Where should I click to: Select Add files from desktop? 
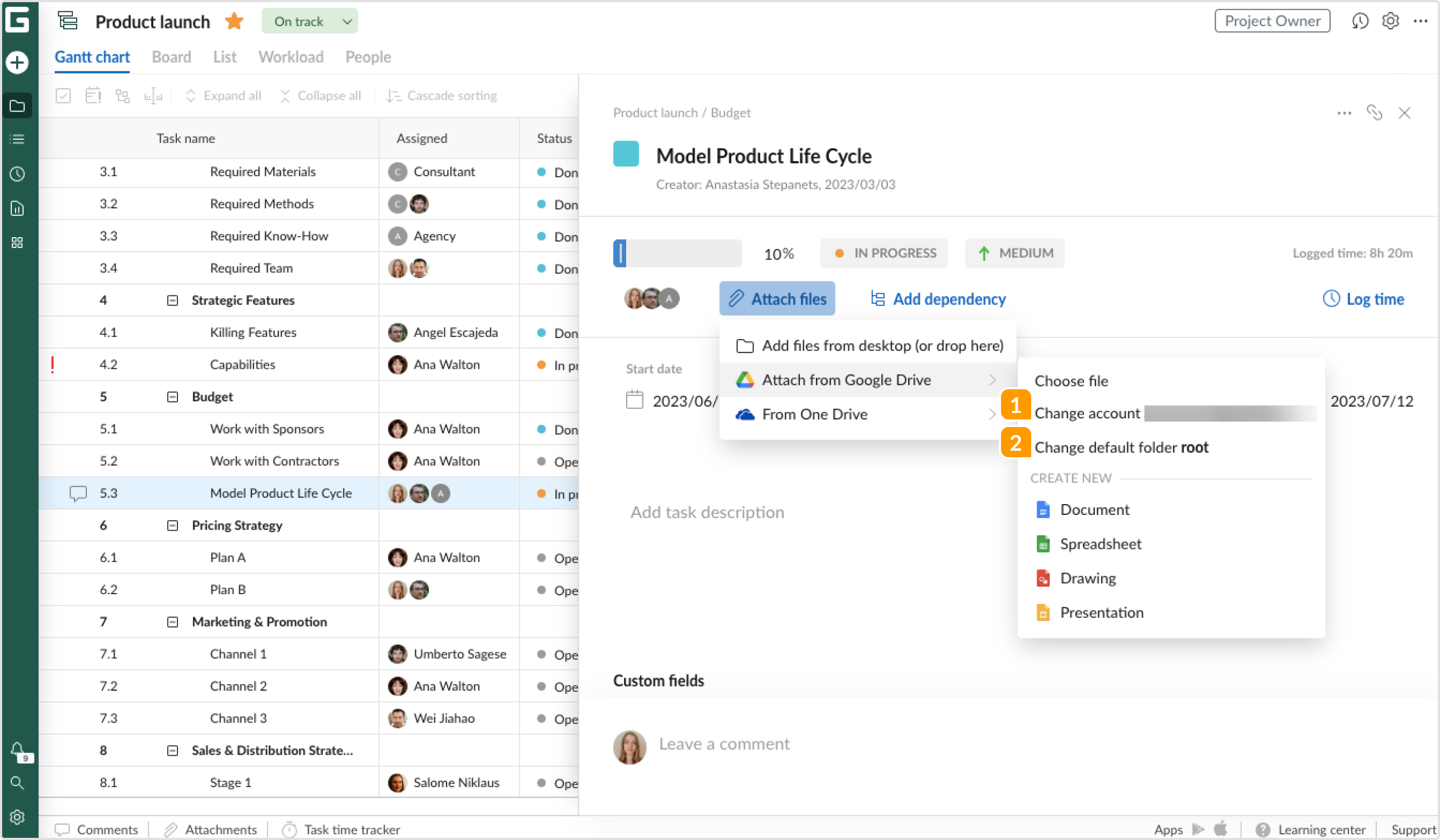(x=867, y=346)
